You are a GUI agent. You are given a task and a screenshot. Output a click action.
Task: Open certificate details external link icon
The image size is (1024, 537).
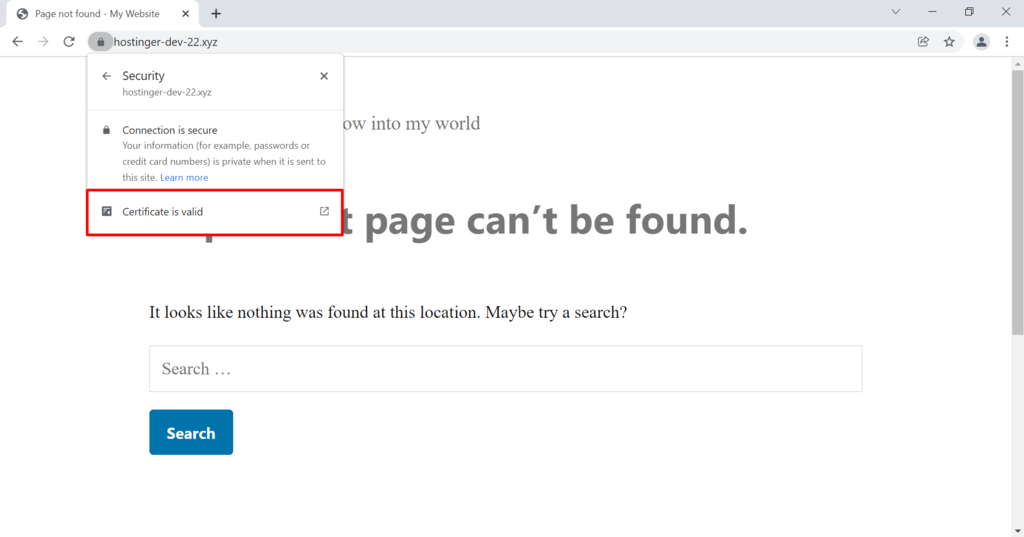[x=324, y=211]
